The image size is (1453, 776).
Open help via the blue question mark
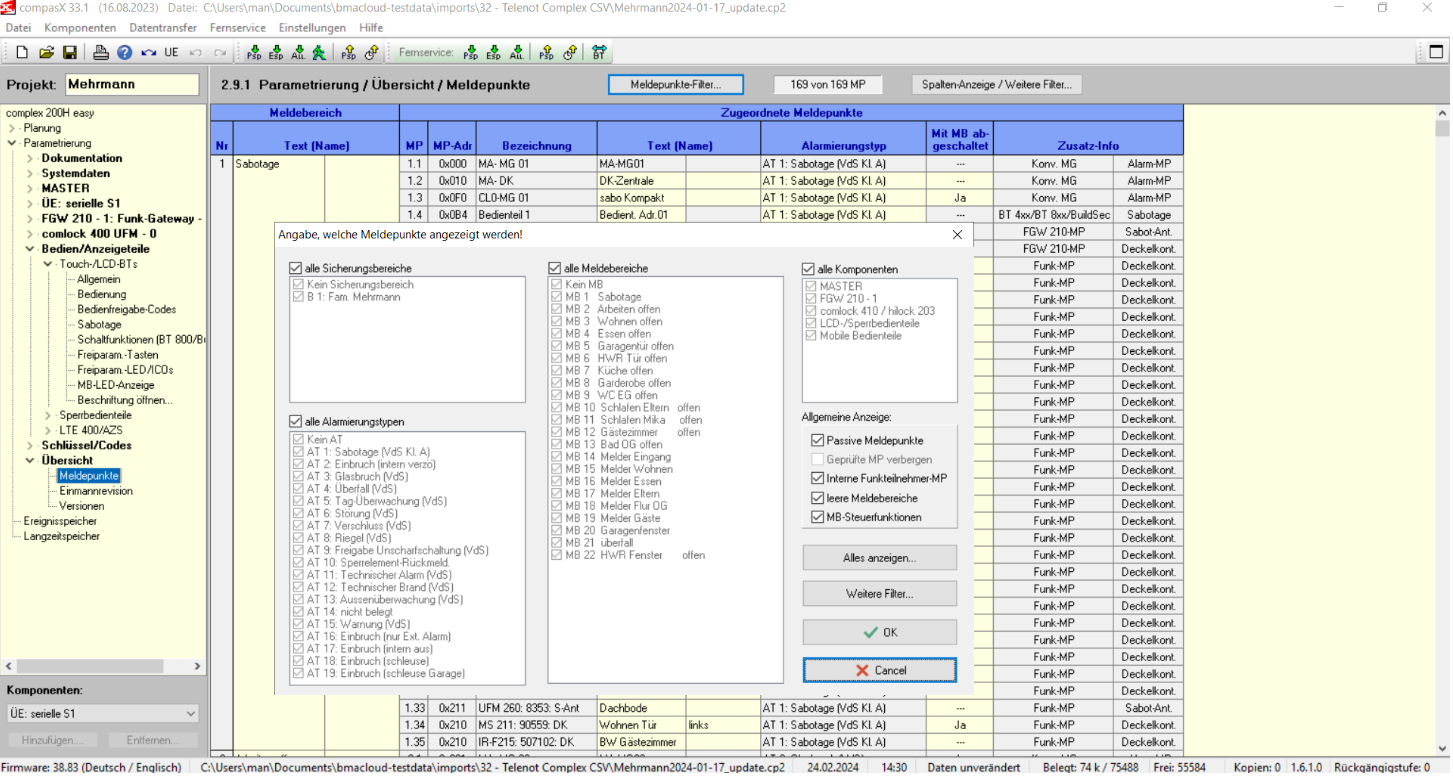click(x=124, y=52)
